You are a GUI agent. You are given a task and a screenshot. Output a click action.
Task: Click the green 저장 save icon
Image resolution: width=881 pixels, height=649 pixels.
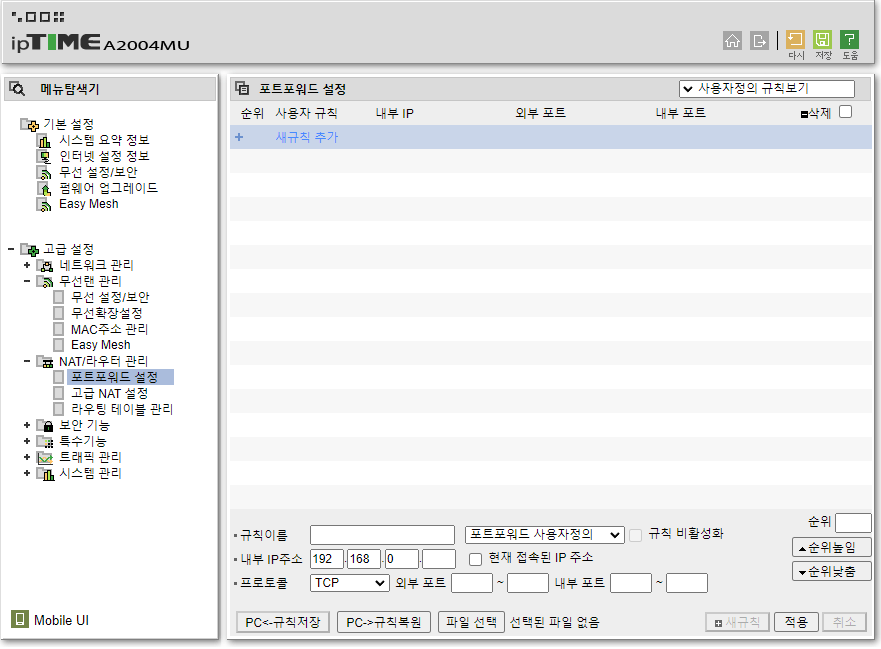[822, 40]
